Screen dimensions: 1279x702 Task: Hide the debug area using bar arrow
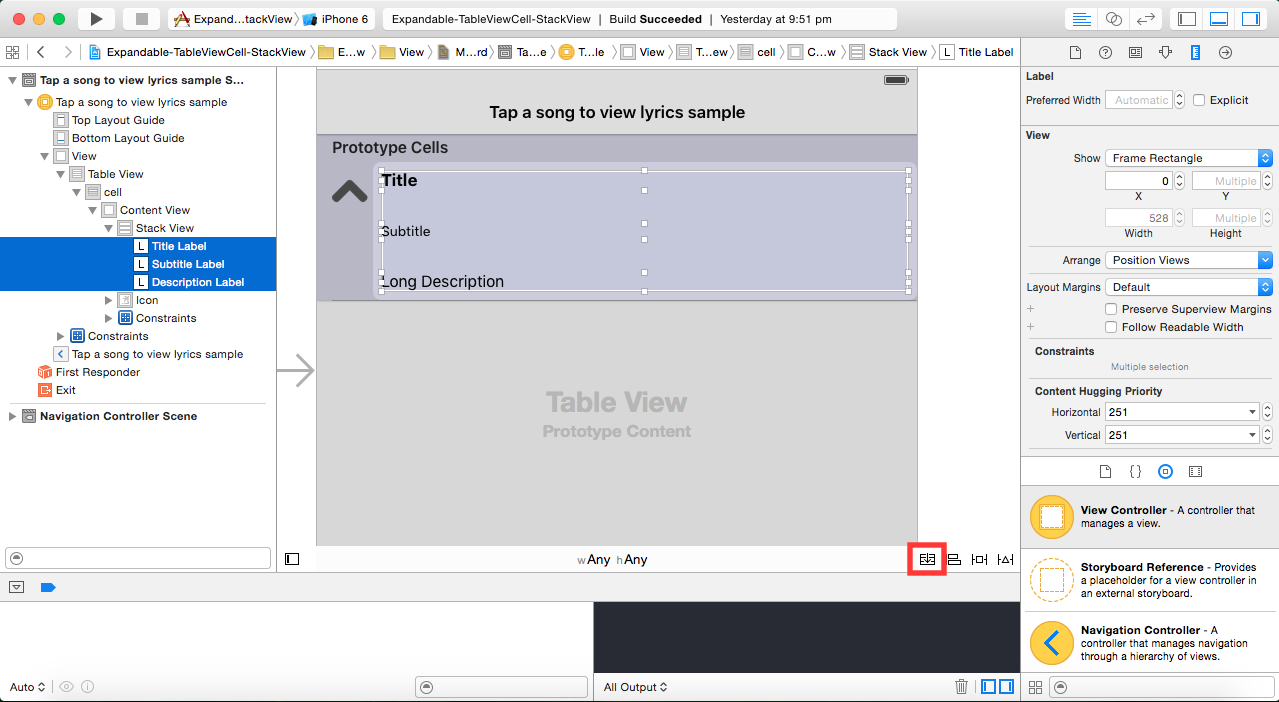pos(16,587)
